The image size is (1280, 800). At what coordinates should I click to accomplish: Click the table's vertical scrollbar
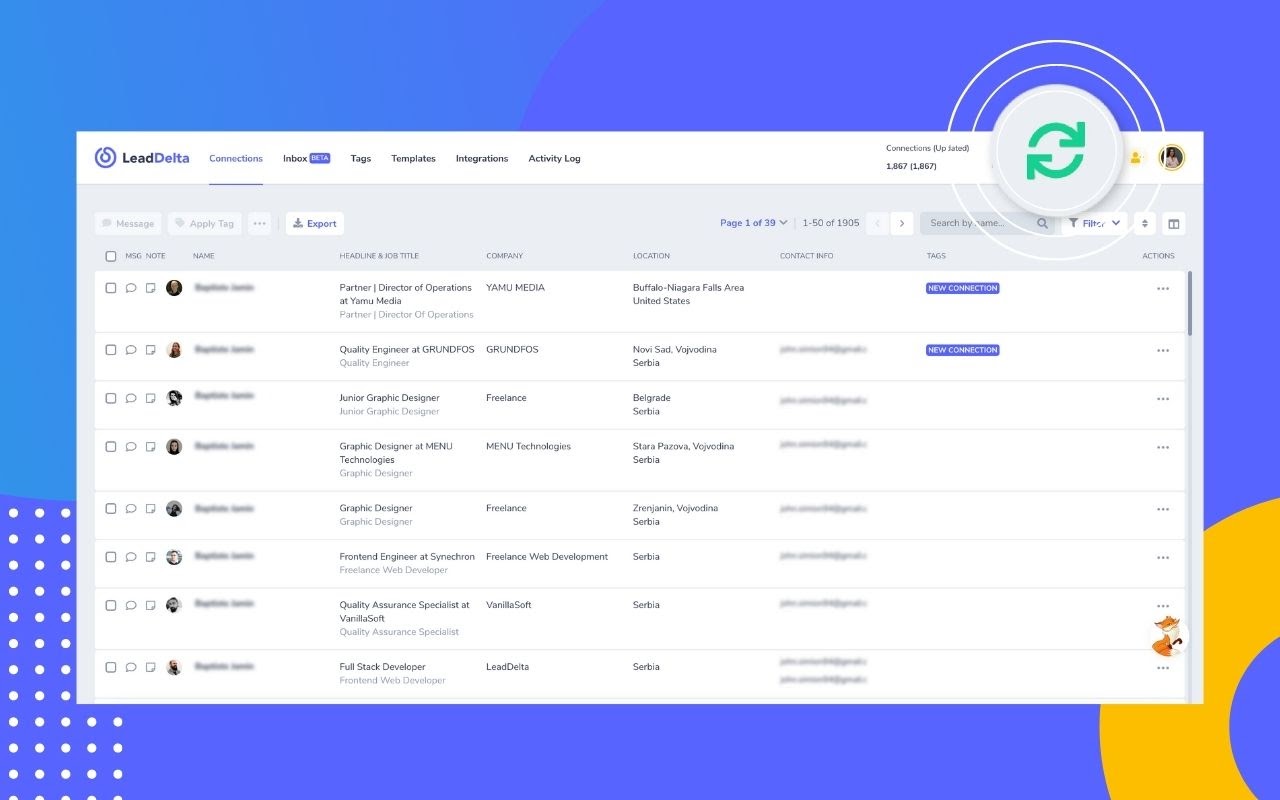pos(1189,303)
